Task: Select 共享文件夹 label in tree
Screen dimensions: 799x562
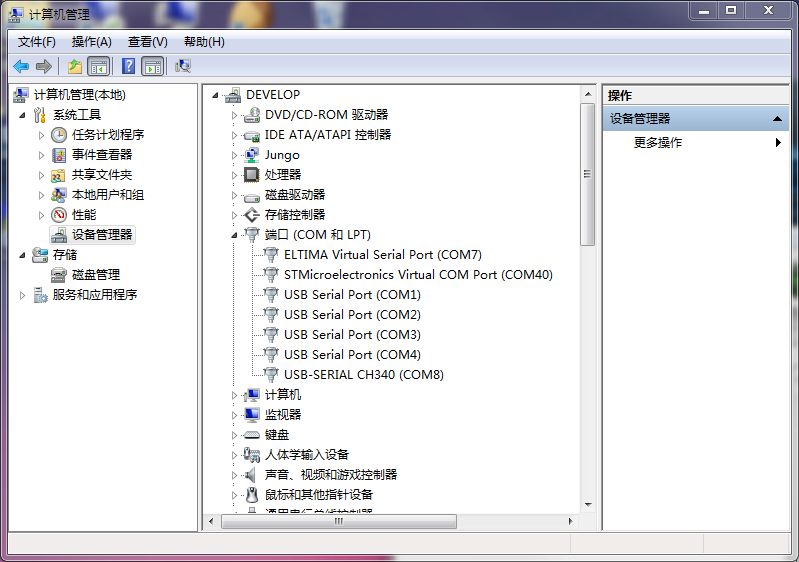Action: [x=101, y=175]
